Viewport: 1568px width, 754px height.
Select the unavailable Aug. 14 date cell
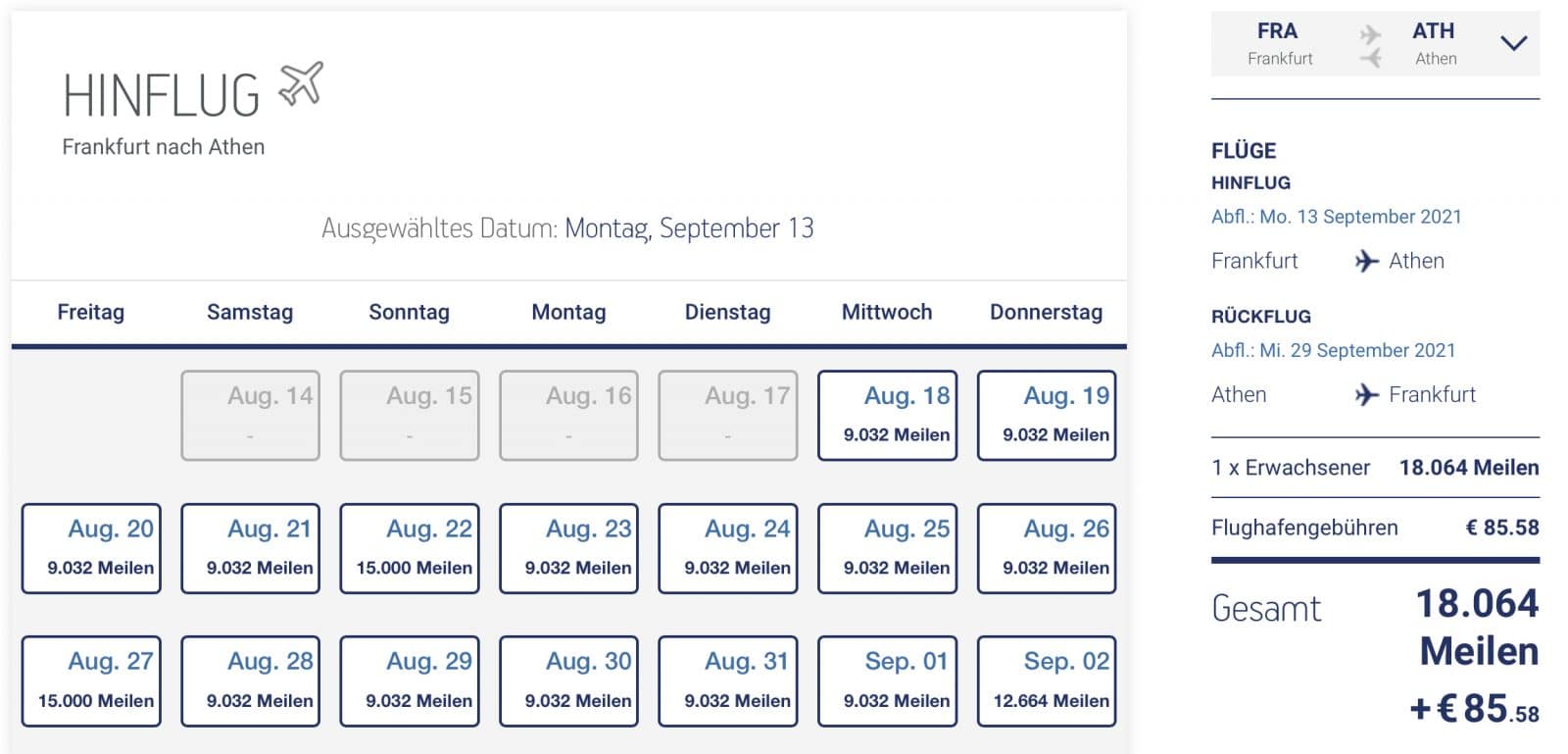[x=250, y=414]
